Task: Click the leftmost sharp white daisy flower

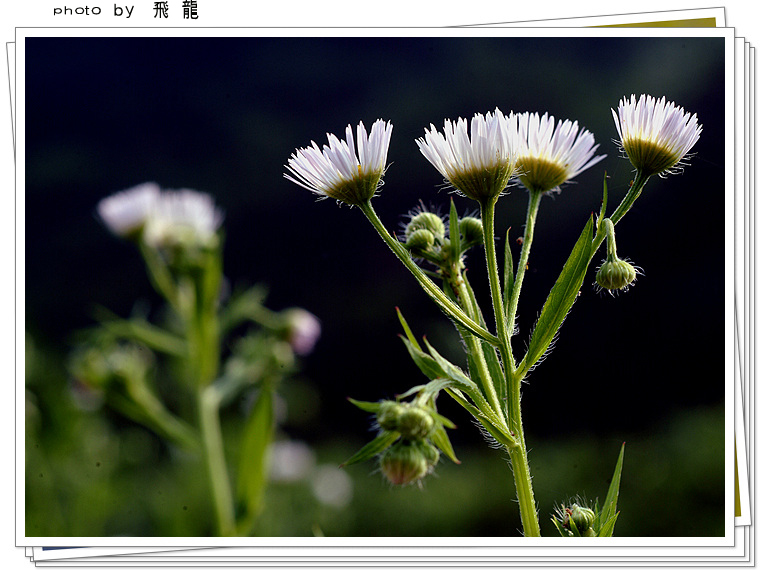Action: point(343,164)
